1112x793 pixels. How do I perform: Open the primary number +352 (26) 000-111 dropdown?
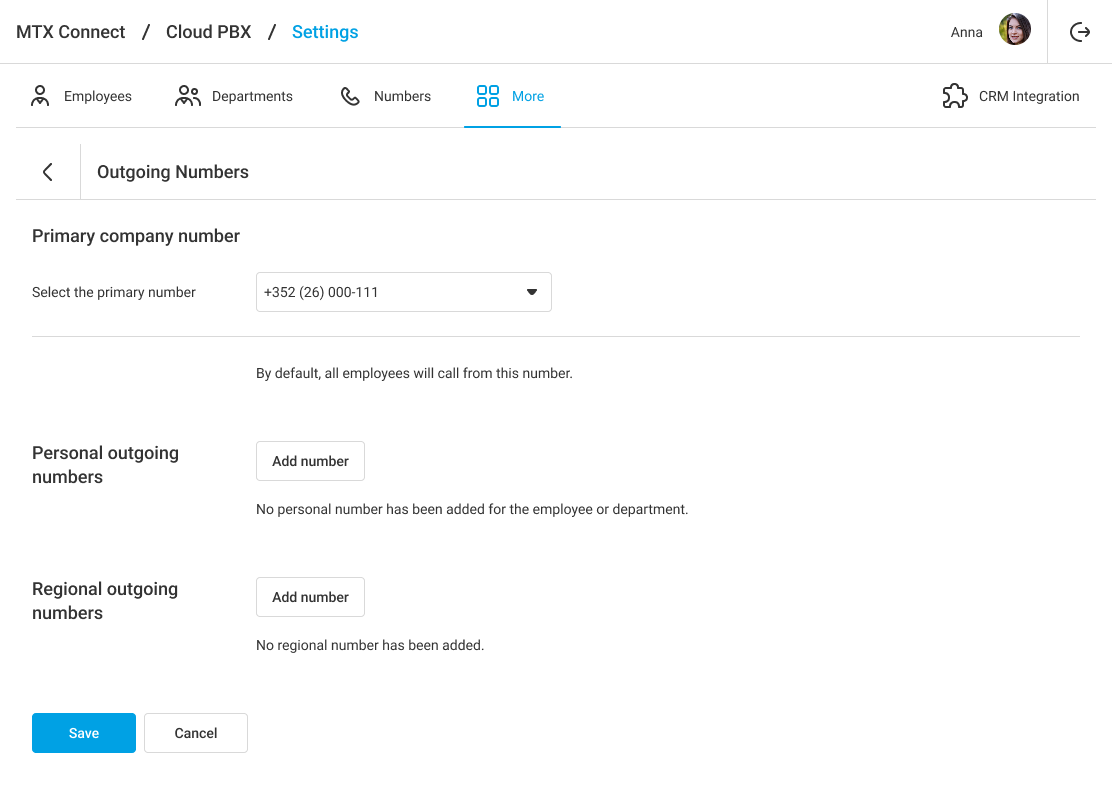tap(390, 292)
